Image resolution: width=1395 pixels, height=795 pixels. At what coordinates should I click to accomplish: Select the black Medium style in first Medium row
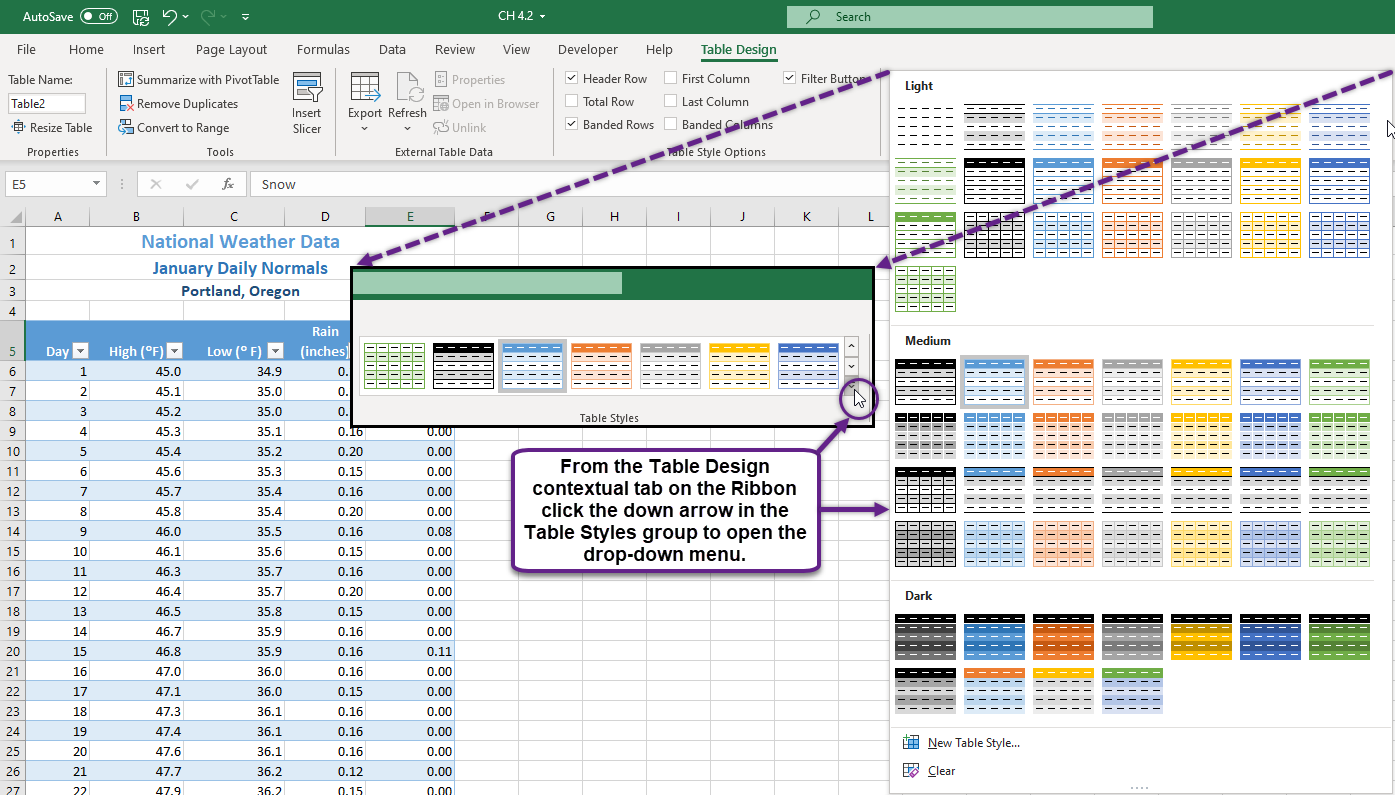(925, 382)
